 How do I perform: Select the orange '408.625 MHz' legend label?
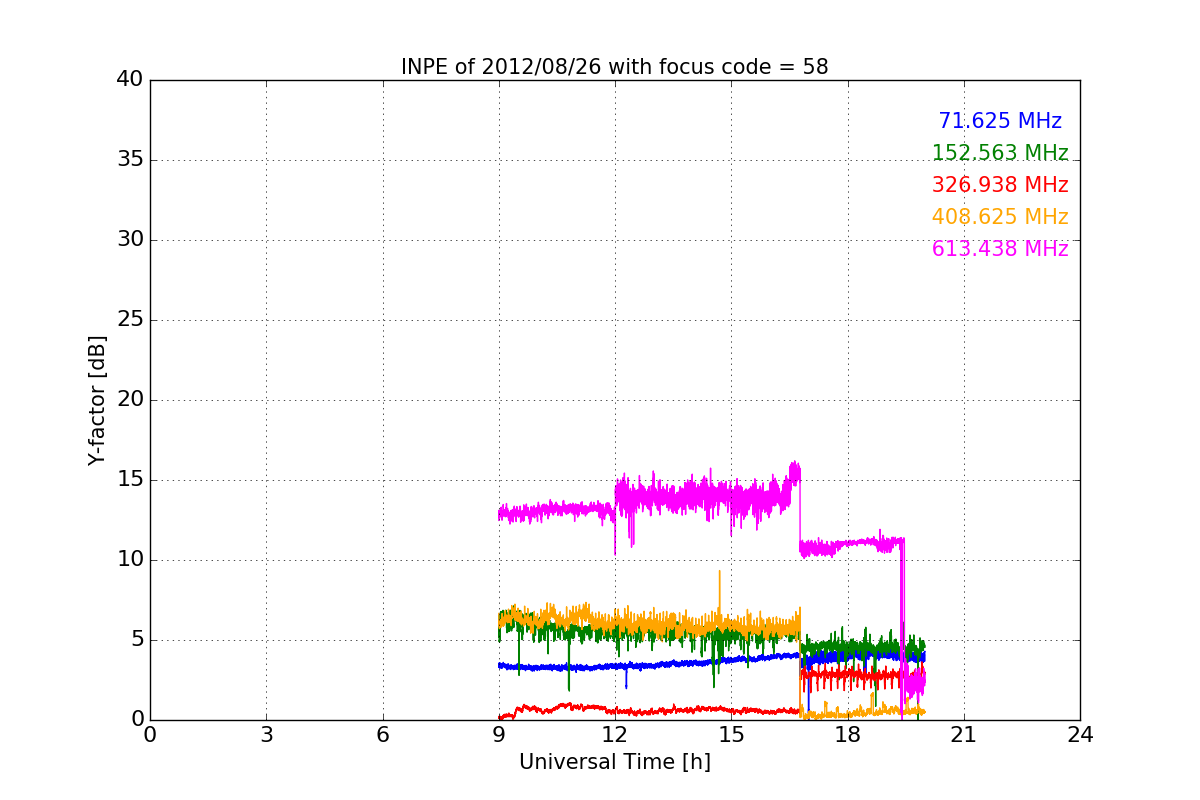(x=1000, y=217)
